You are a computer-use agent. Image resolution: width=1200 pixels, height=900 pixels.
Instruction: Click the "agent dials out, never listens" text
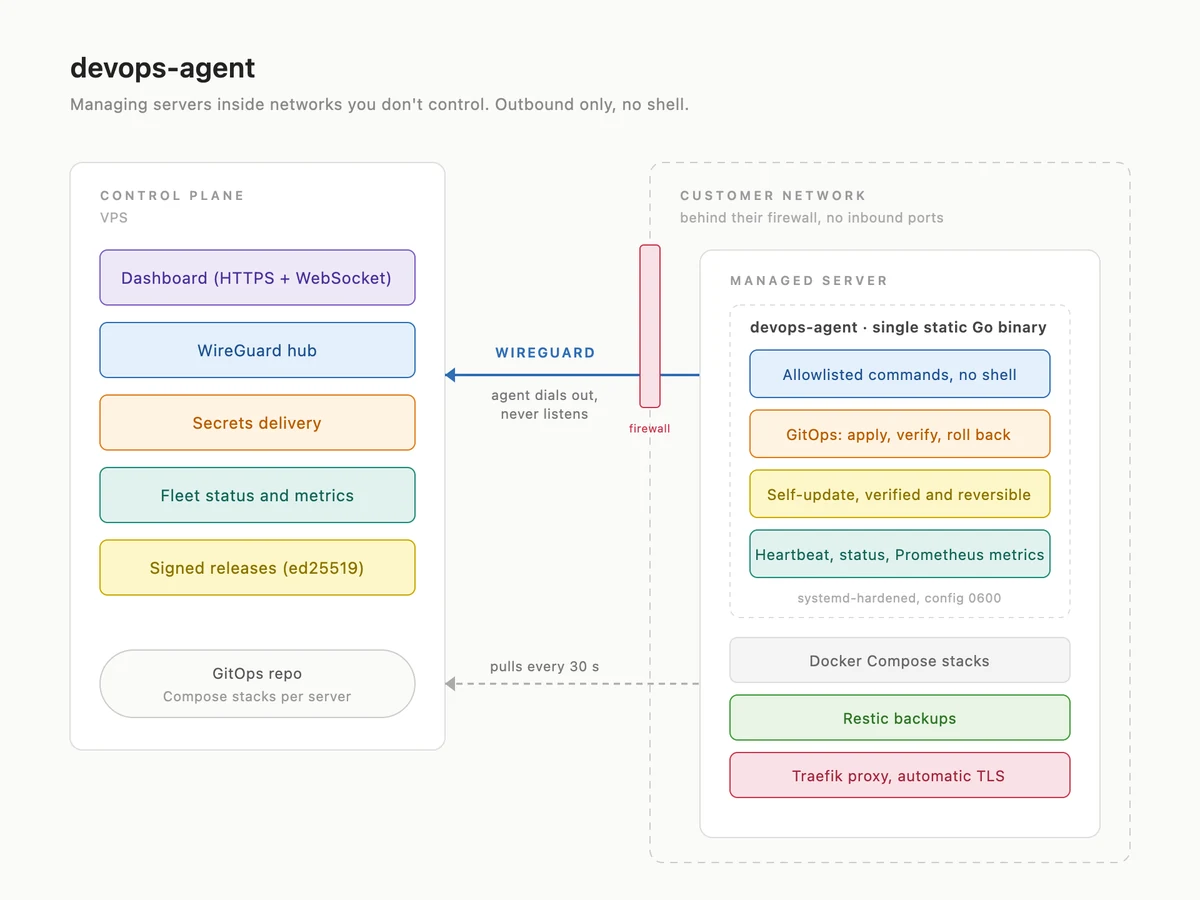(545, 405)
